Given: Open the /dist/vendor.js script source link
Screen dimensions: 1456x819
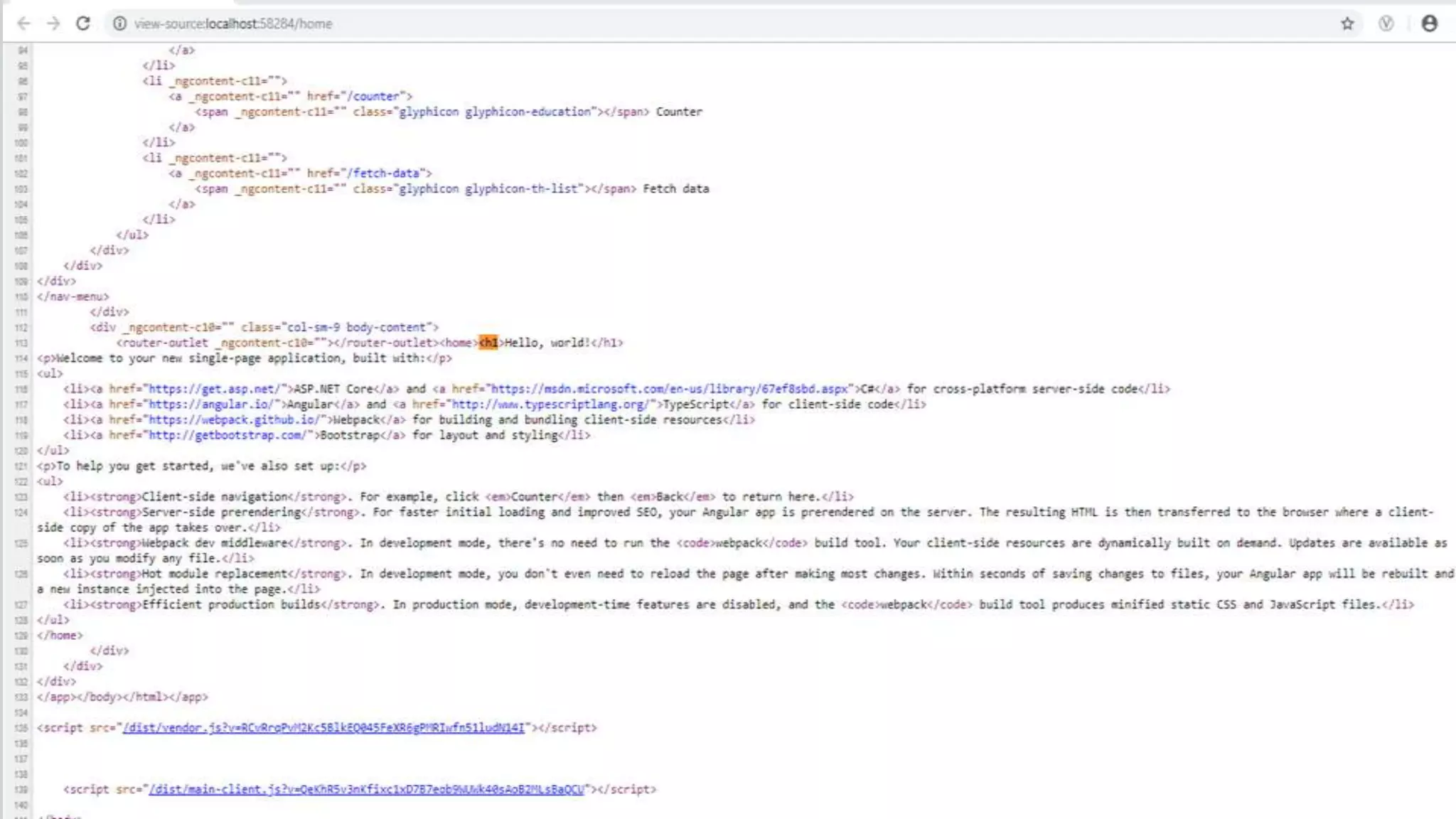Looking at the screenshot, I should click(x=323, y=727).
